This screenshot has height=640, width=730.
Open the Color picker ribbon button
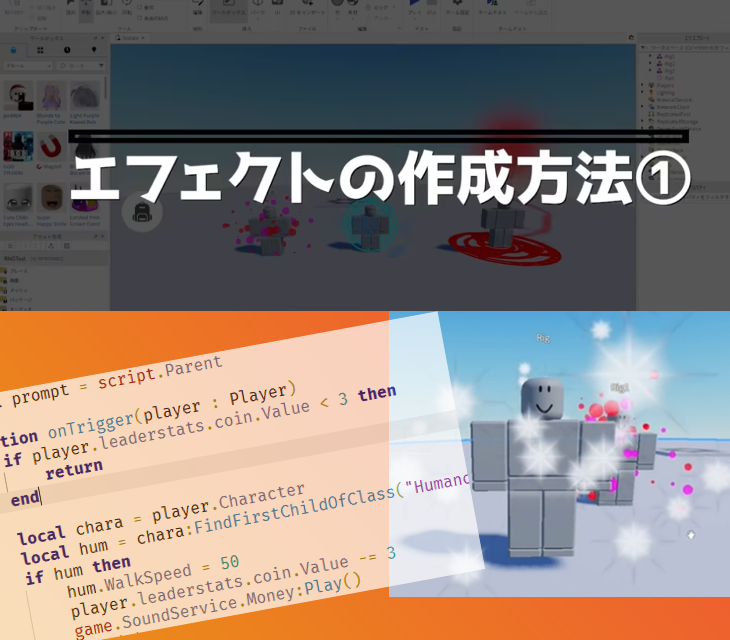tap(338, 8)
